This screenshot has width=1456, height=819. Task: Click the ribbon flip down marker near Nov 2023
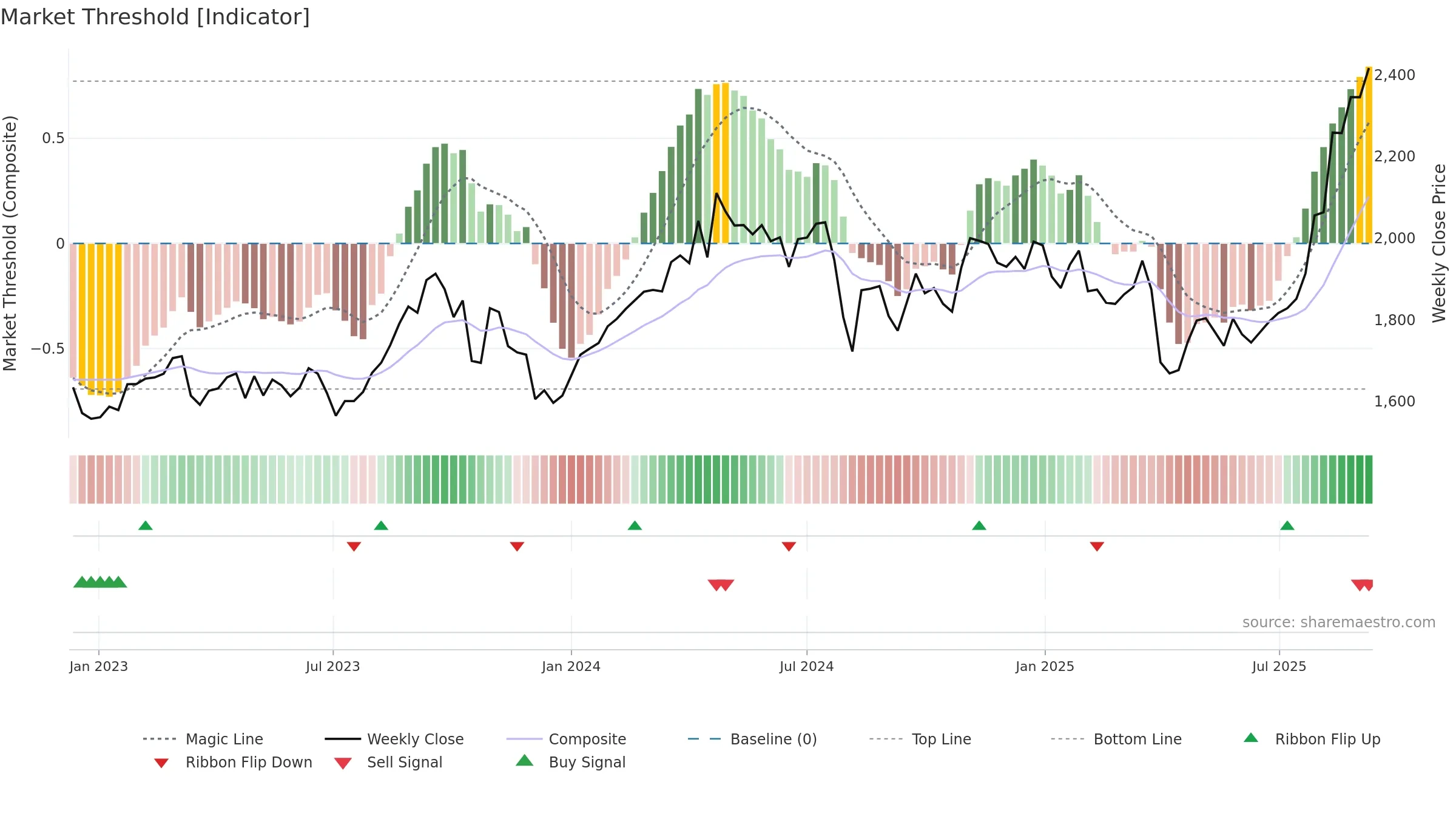click(517, 547)
